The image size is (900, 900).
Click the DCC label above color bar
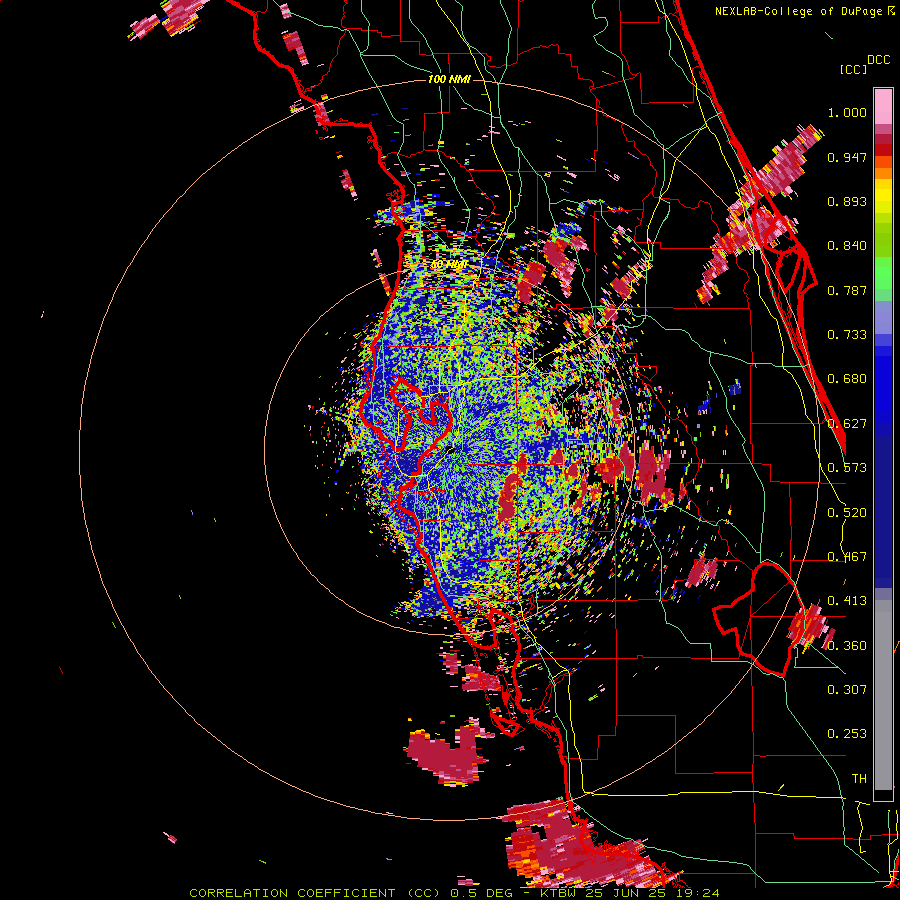(x=879, y=60)
